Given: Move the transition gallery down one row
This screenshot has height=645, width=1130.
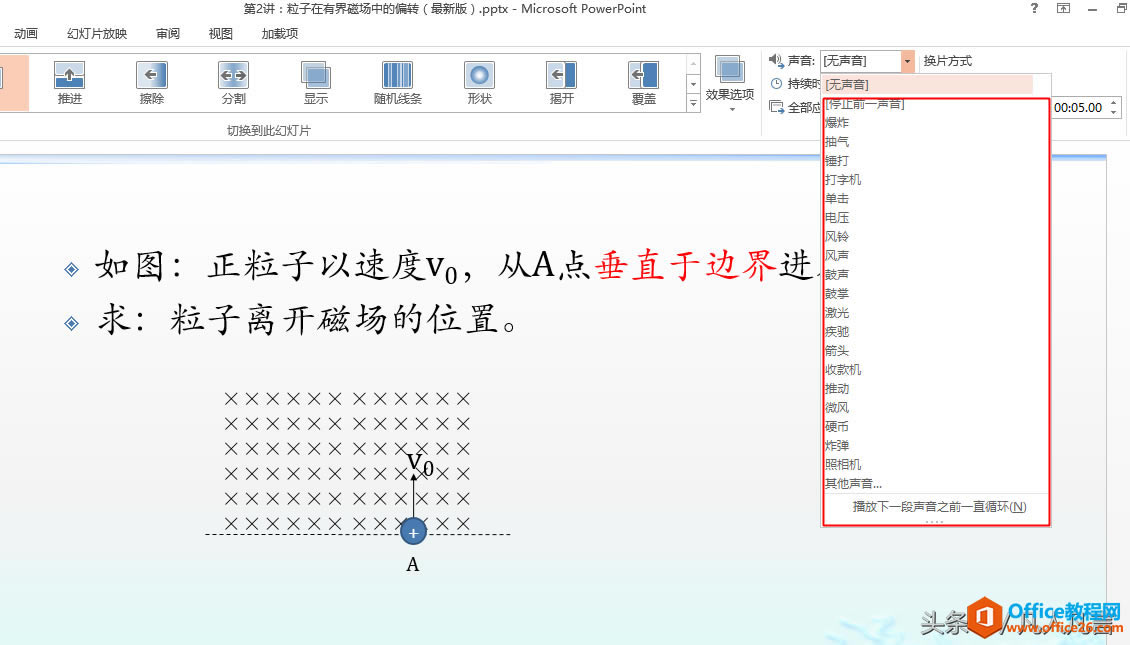Looking at the screenshot, I should [693, 84].
